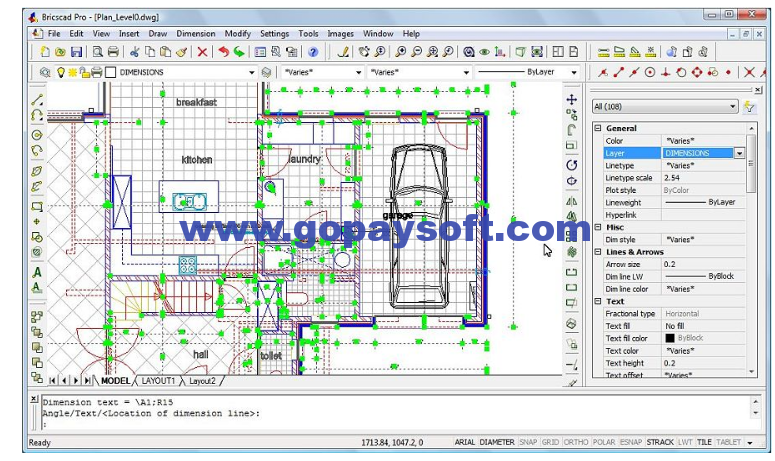The image size is (775, 461).
Task: Click the Arrow size 0.2 value field
Action: click(703, 264)
